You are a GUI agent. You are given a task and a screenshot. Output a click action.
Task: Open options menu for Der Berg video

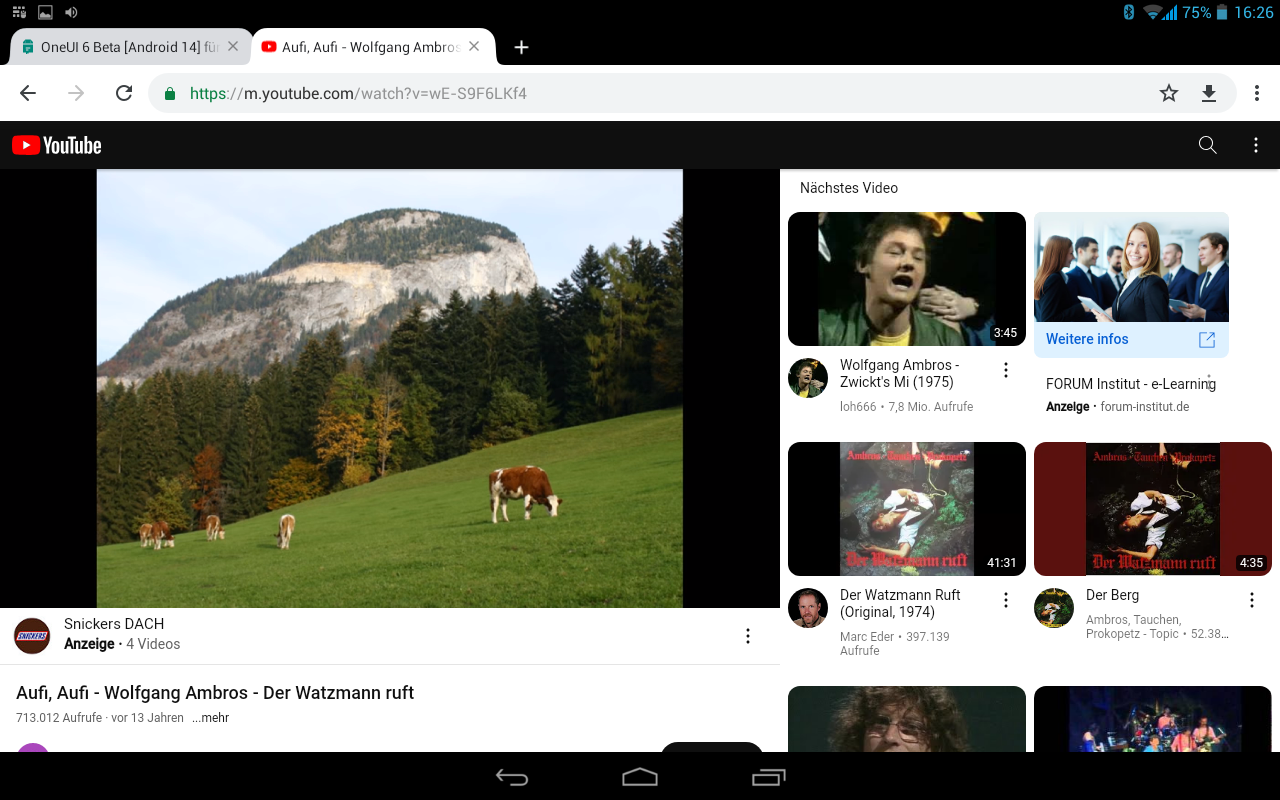1251,600
